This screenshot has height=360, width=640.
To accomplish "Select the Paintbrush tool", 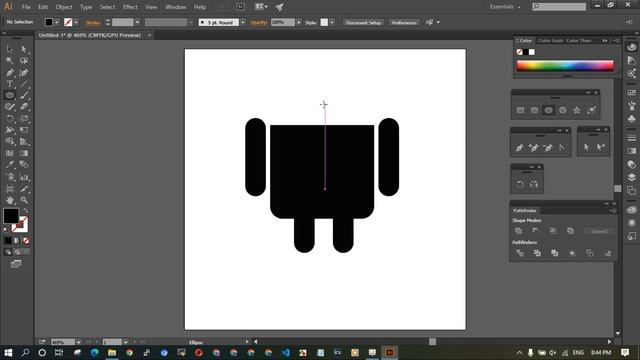I will (24, 96).
